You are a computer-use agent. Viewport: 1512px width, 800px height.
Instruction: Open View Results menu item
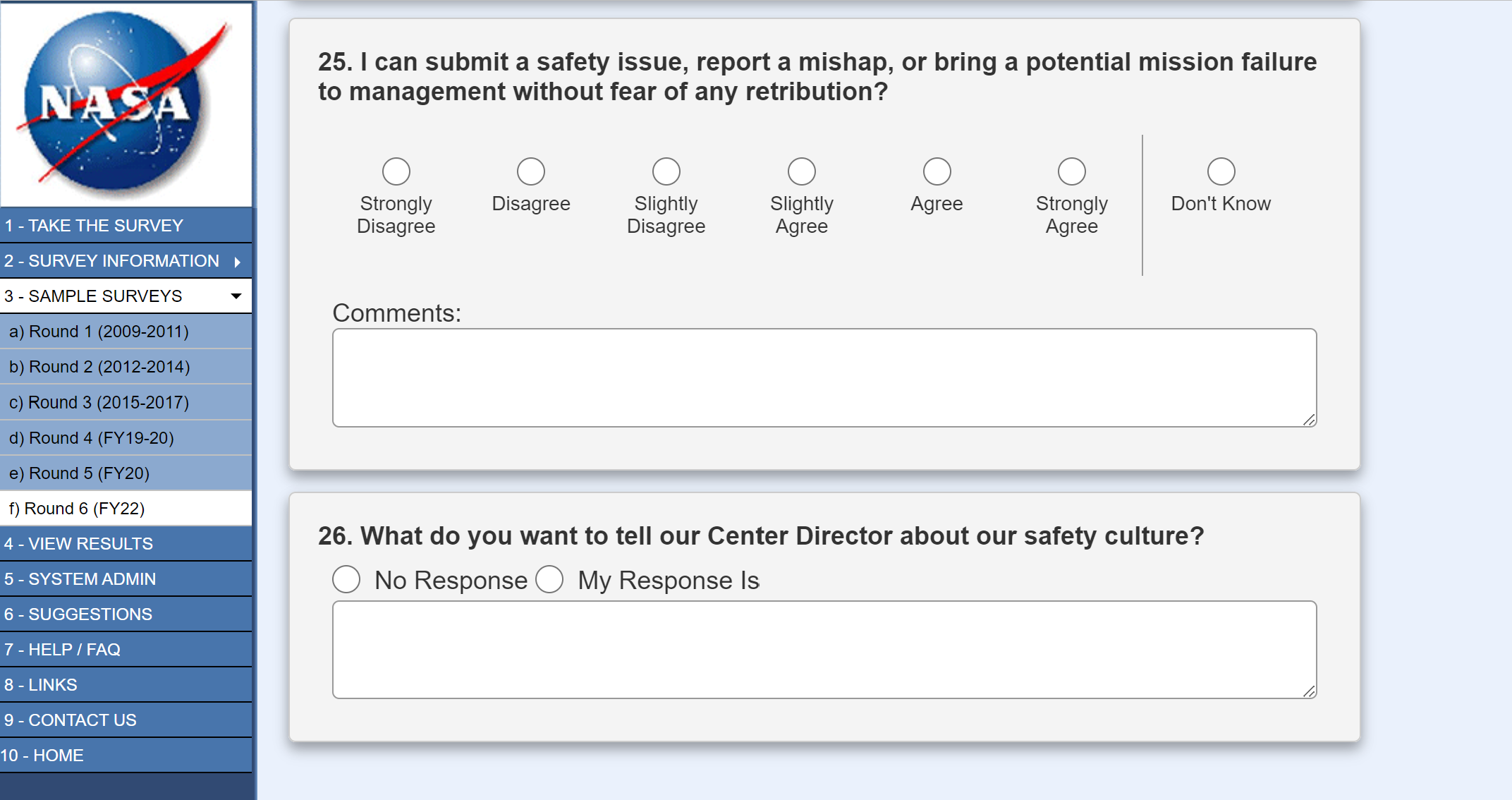click(x=78, y=544)
